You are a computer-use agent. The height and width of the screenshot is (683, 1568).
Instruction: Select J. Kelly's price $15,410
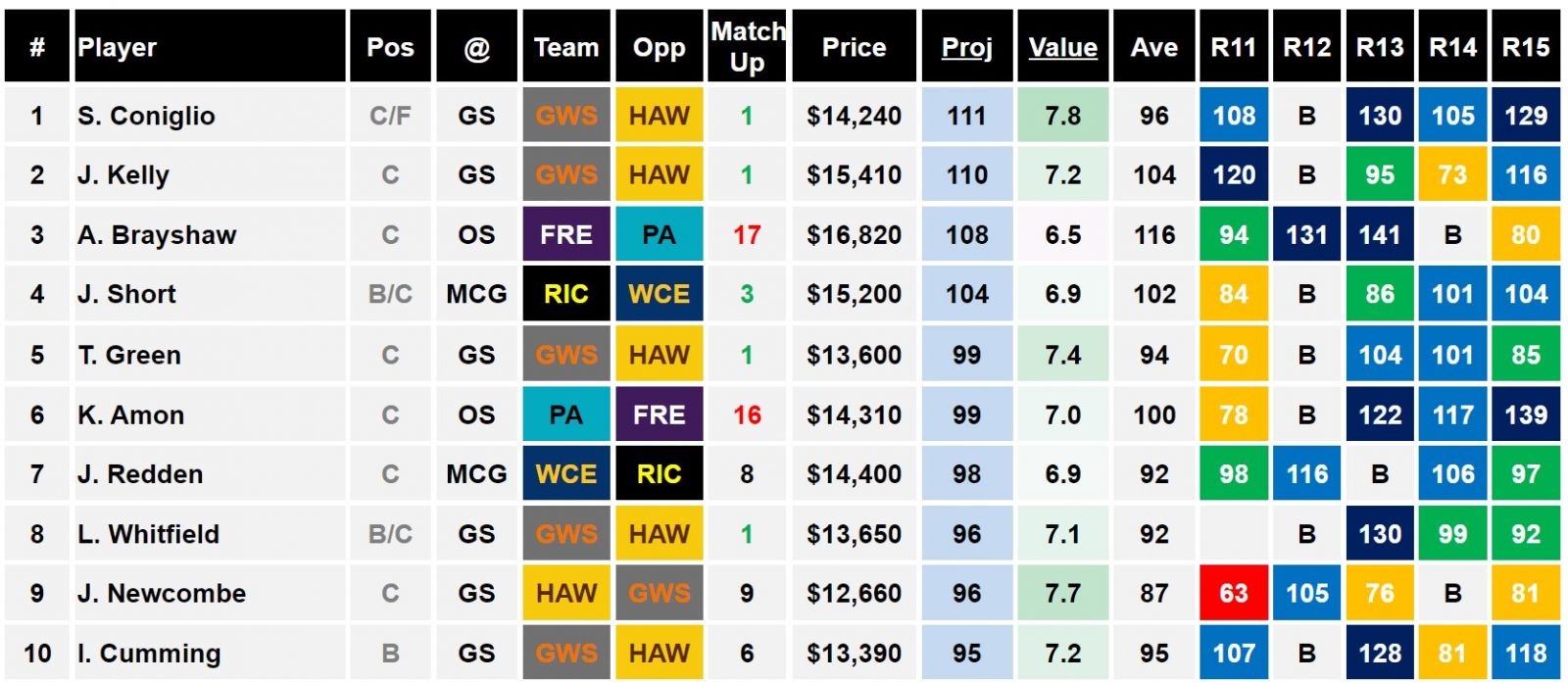(854, 175)
